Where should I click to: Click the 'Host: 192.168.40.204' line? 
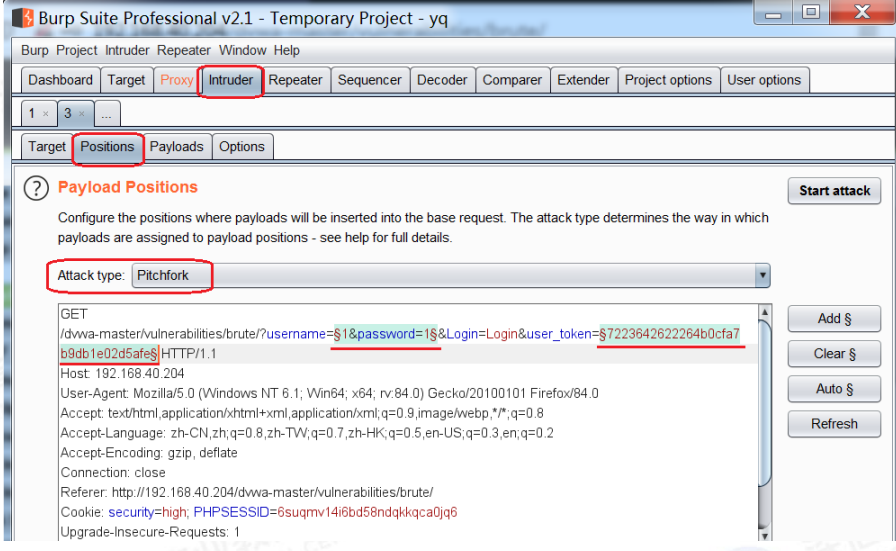point(122,374)
